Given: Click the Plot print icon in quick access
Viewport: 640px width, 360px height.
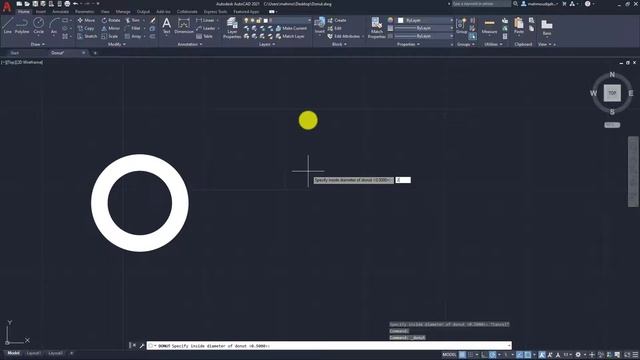Looking at the screenshot, I should tap(67, 4).
